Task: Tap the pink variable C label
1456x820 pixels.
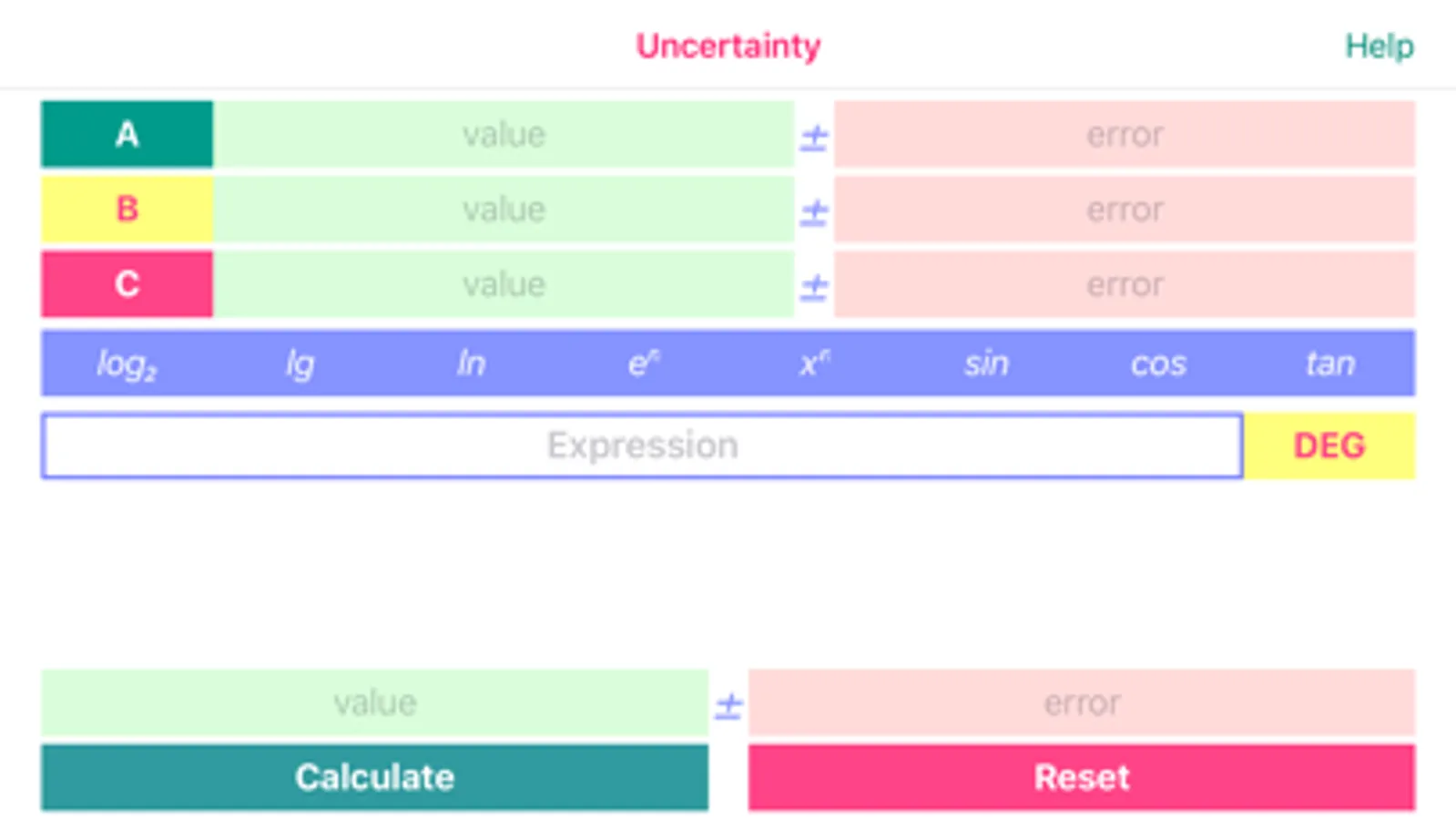Action: coord(127,284)
